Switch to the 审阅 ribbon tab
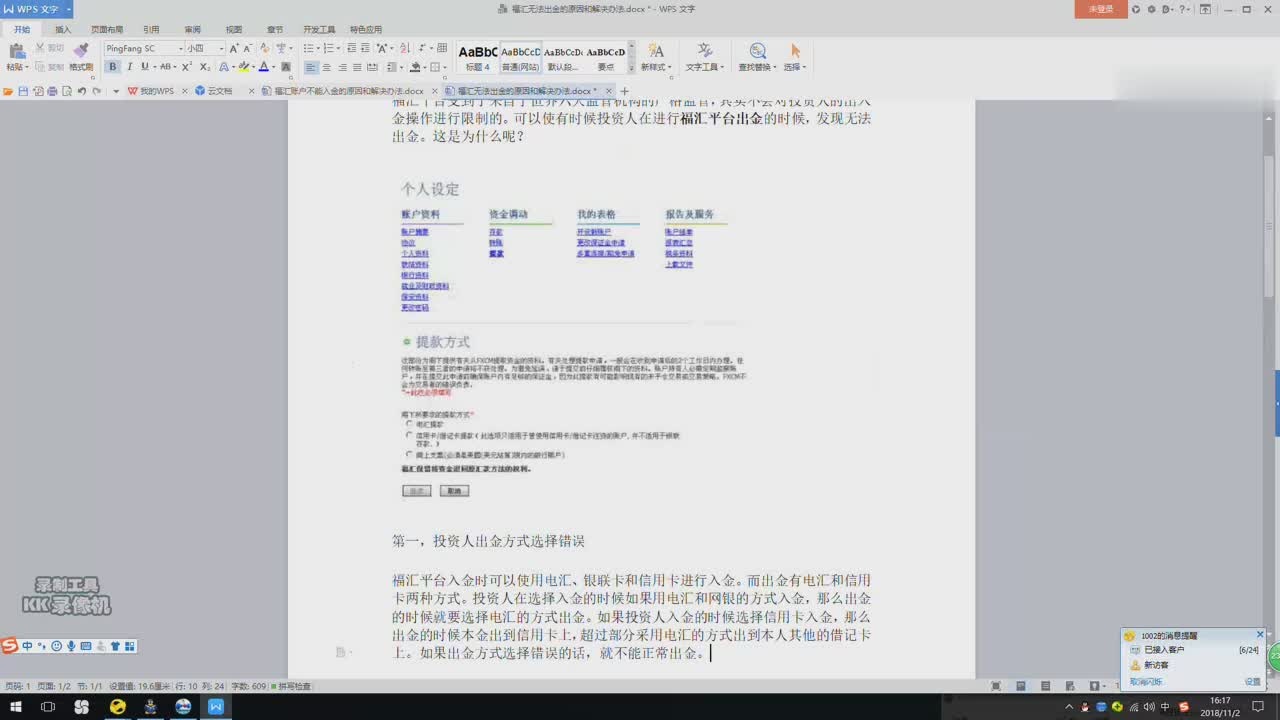The height and width of the screenshot is (720, 1280). (192, 30)
